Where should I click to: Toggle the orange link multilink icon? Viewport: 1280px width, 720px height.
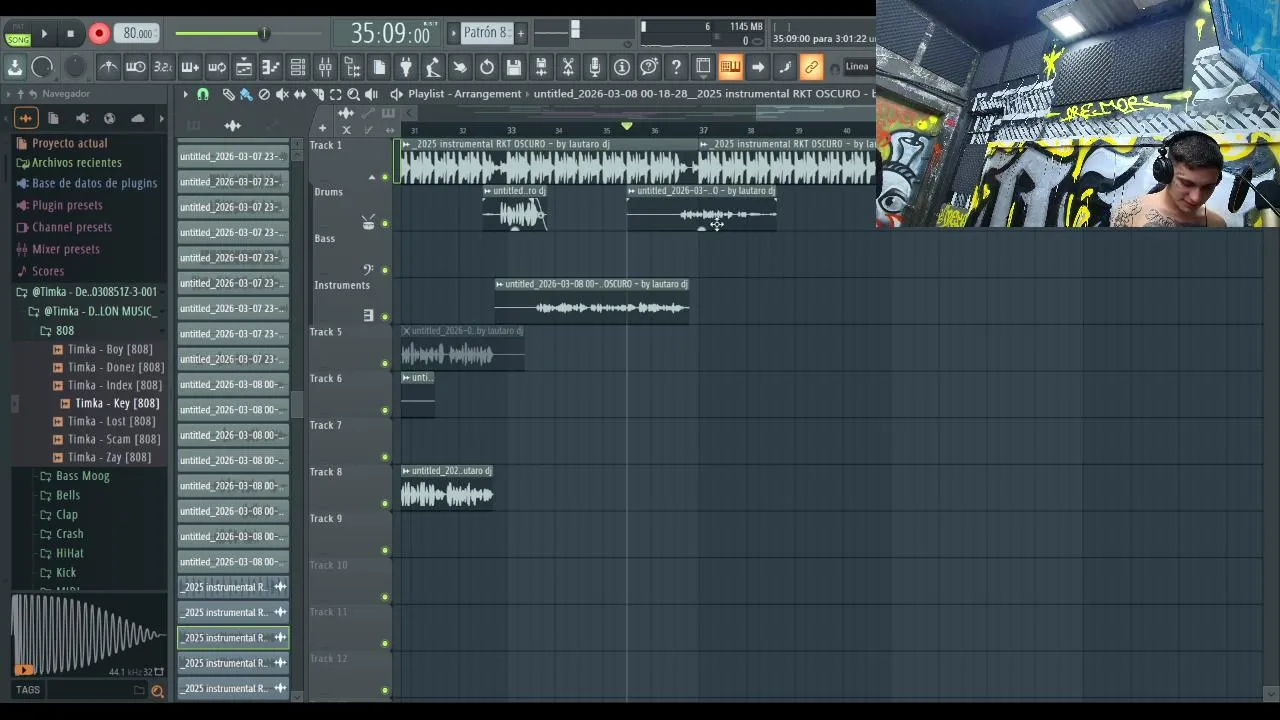click(811, 67)
